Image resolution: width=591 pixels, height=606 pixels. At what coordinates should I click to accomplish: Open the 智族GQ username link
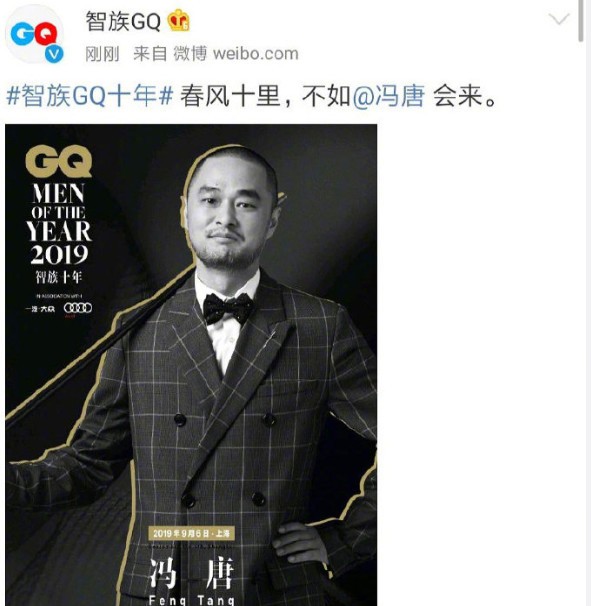pyautogui.click(x=123, y=21)
